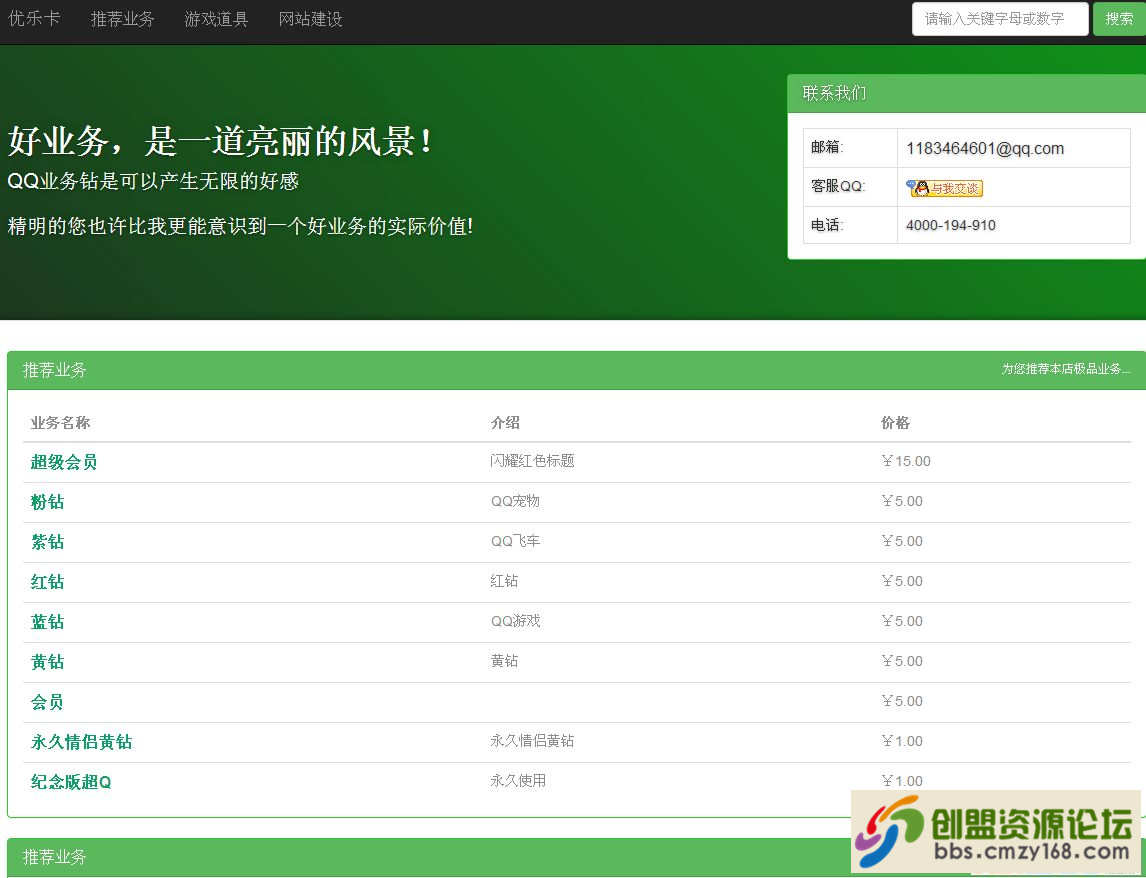Select the QQ游戏 description text
This screenshot has width=1146, height=878.
[515, 621]
